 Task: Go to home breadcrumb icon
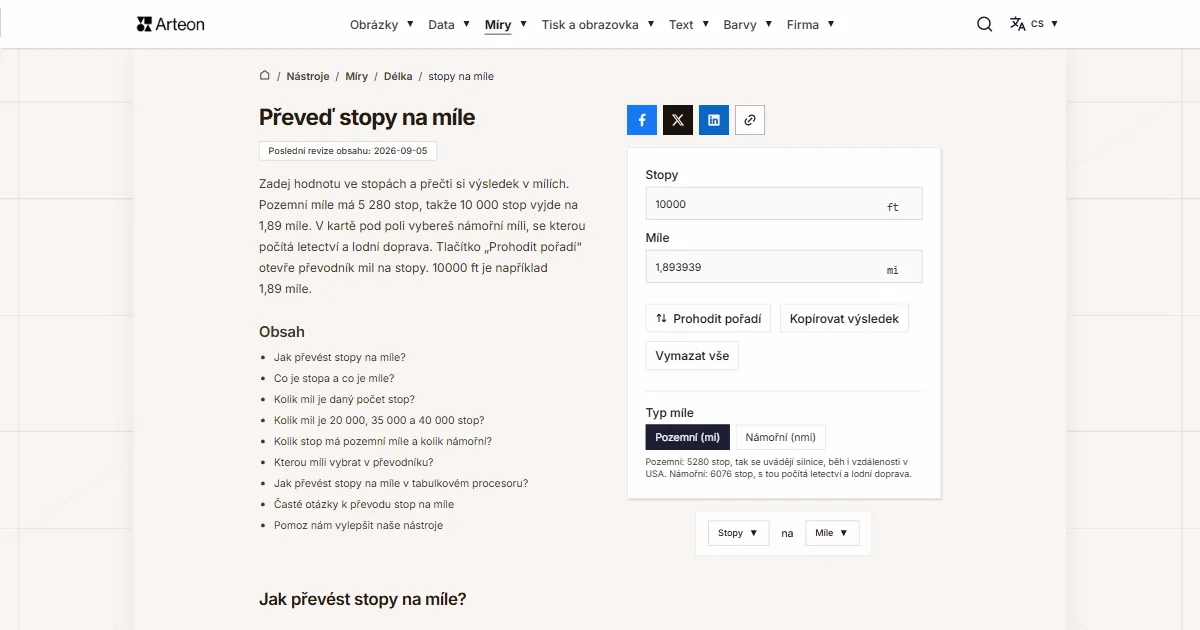(265, 76)
